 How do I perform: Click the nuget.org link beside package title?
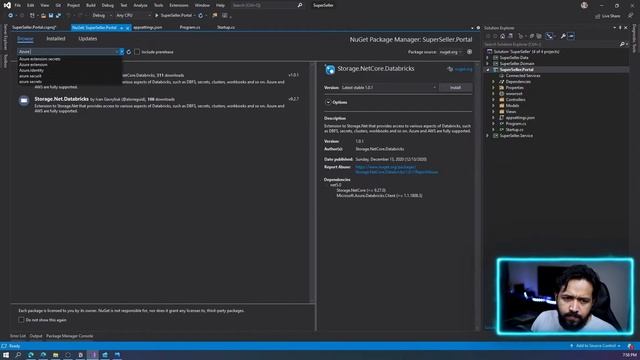click(463, 69)
